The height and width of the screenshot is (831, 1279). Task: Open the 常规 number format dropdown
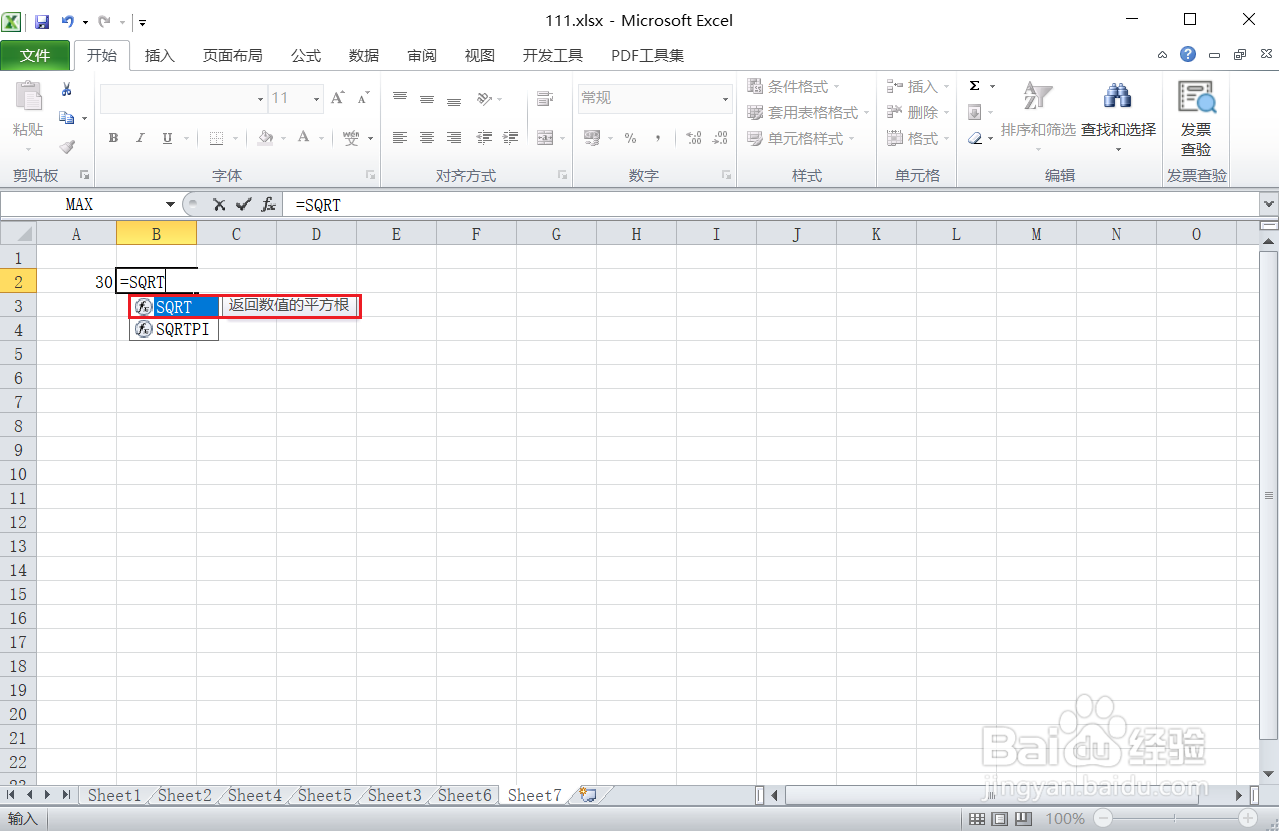pyautogui.click(x=726, y=98)
